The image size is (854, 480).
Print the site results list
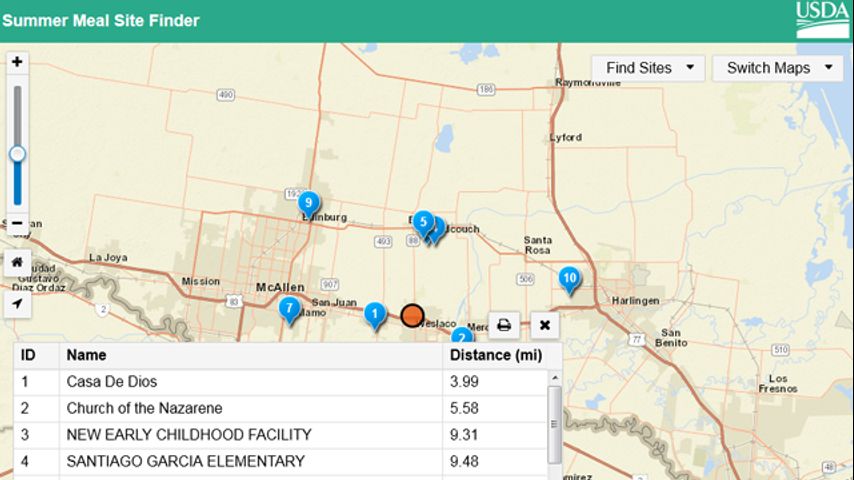[504, 325]
